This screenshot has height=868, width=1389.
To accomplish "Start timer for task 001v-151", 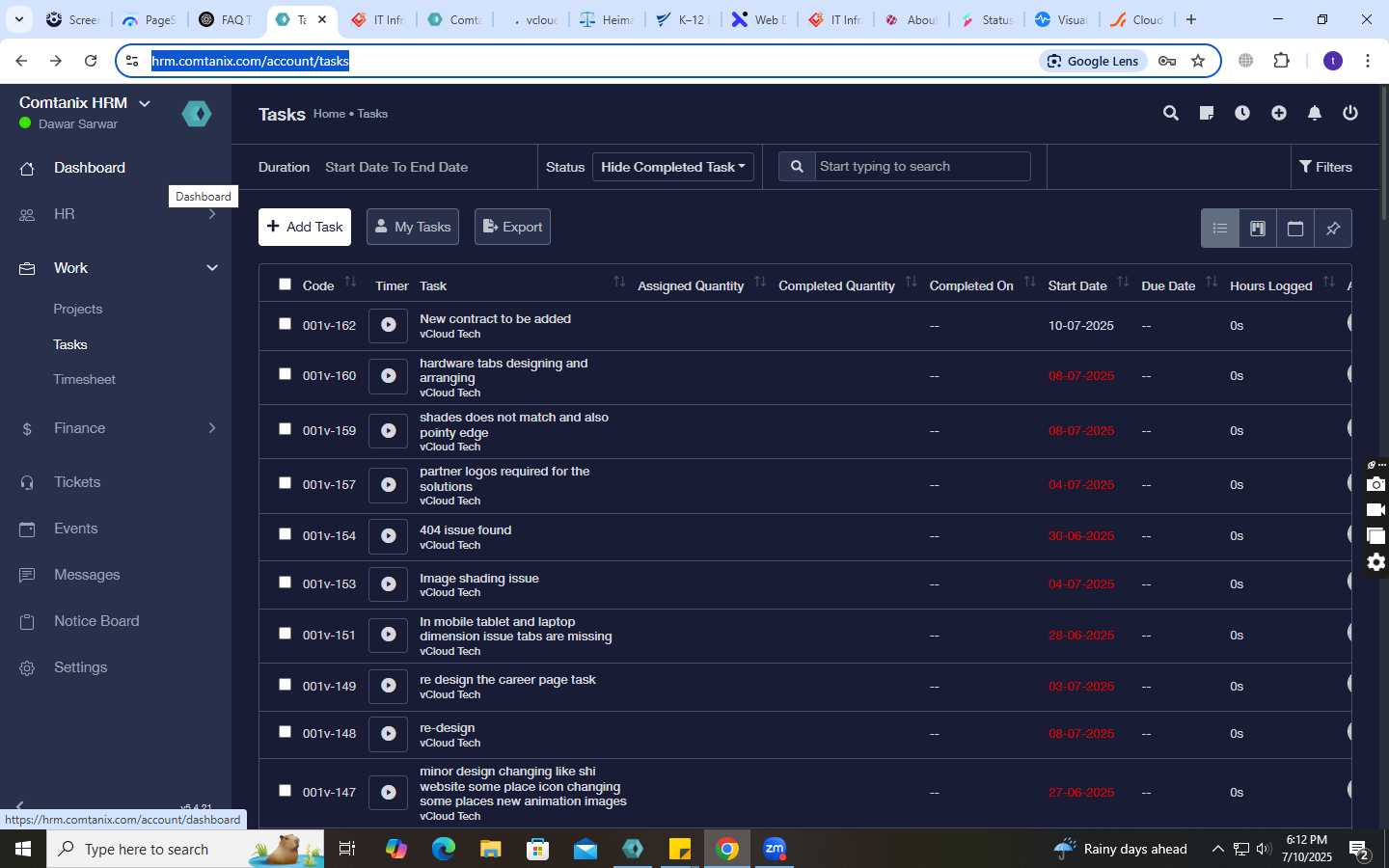I will tap(389, 635).
